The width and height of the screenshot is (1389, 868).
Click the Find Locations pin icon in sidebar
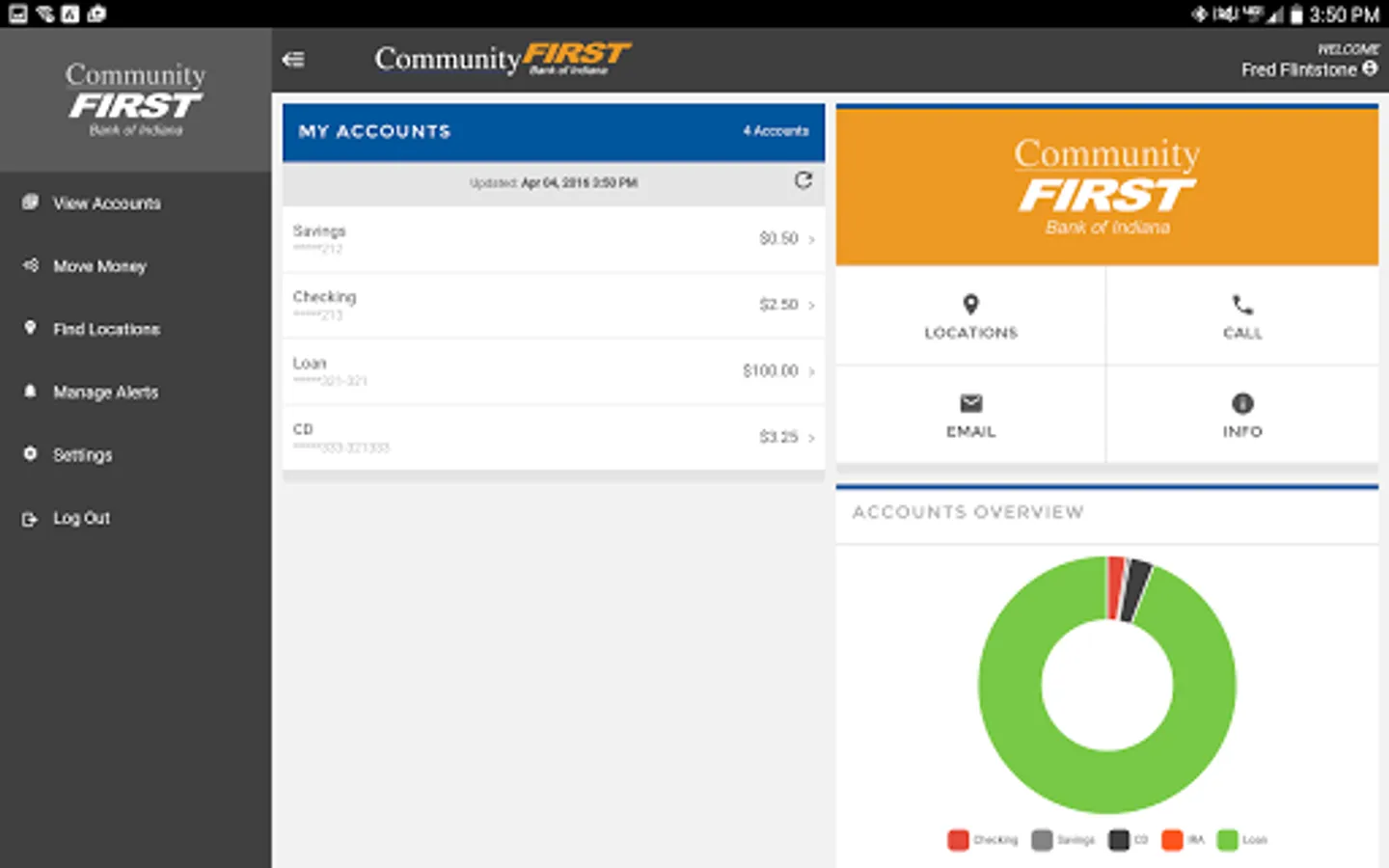(x=30, y=328)
